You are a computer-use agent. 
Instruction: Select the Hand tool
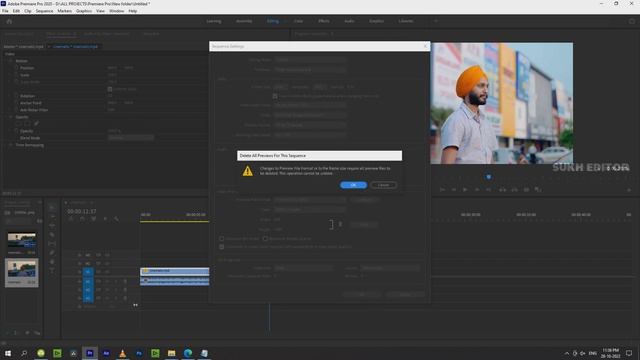[x=52, y=262]
